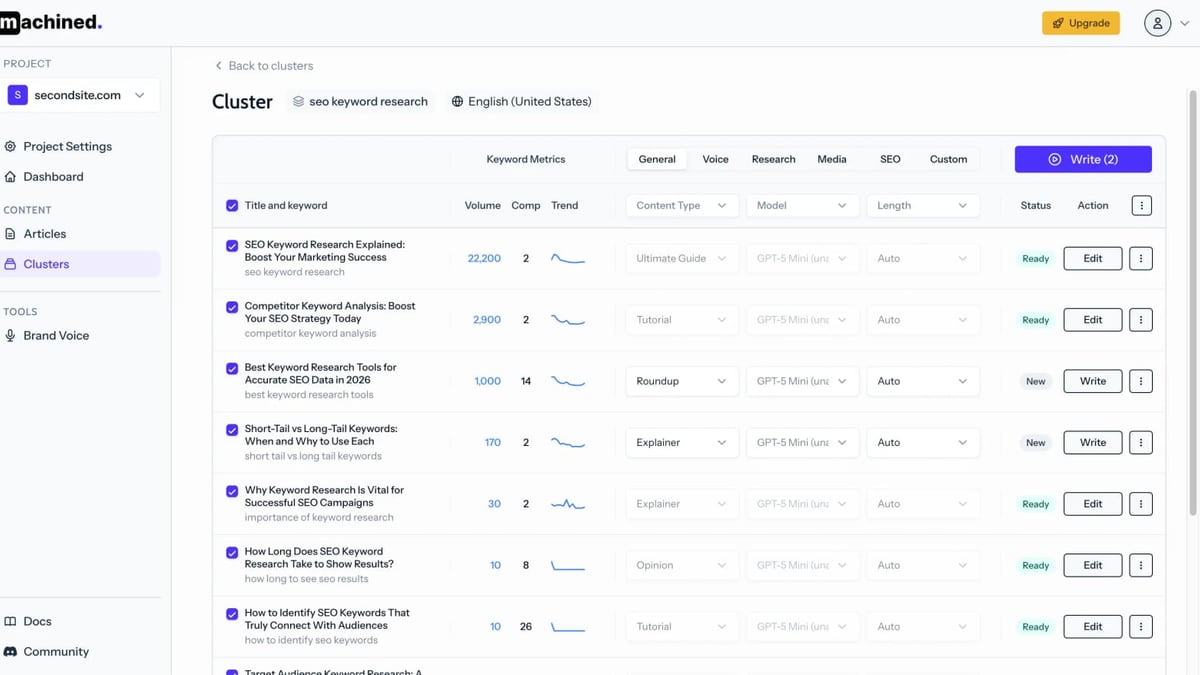Viewport: 1200px width, 675px height.
Task: Open Auto length dropdown for Short-Tail vs Long-Tail
Action: click(922, 442)
